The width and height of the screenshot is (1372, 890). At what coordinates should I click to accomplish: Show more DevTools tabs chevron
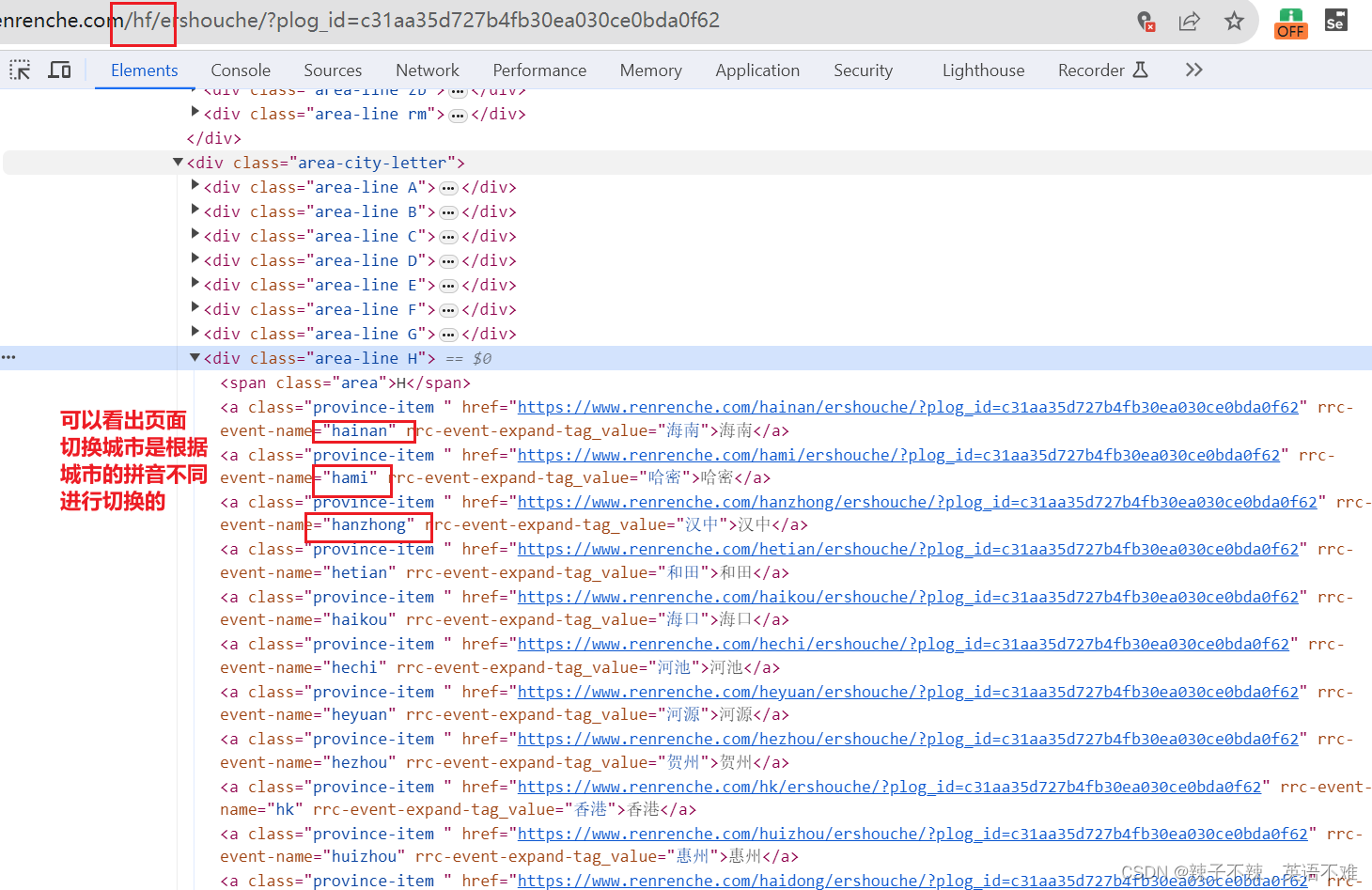pos(1193,70)
